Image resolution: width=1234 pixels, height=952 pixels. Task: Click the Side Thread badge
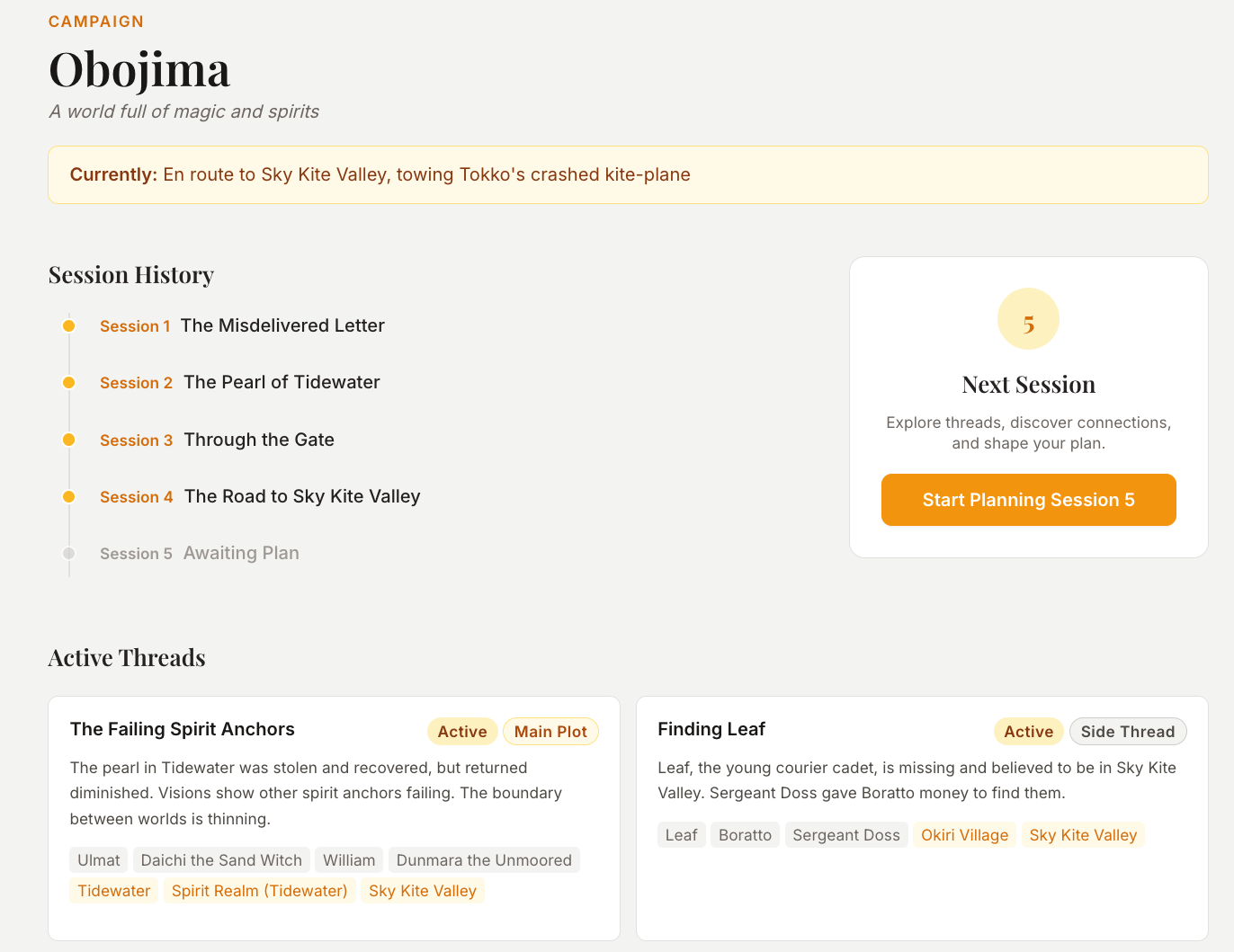[1128, 732]
